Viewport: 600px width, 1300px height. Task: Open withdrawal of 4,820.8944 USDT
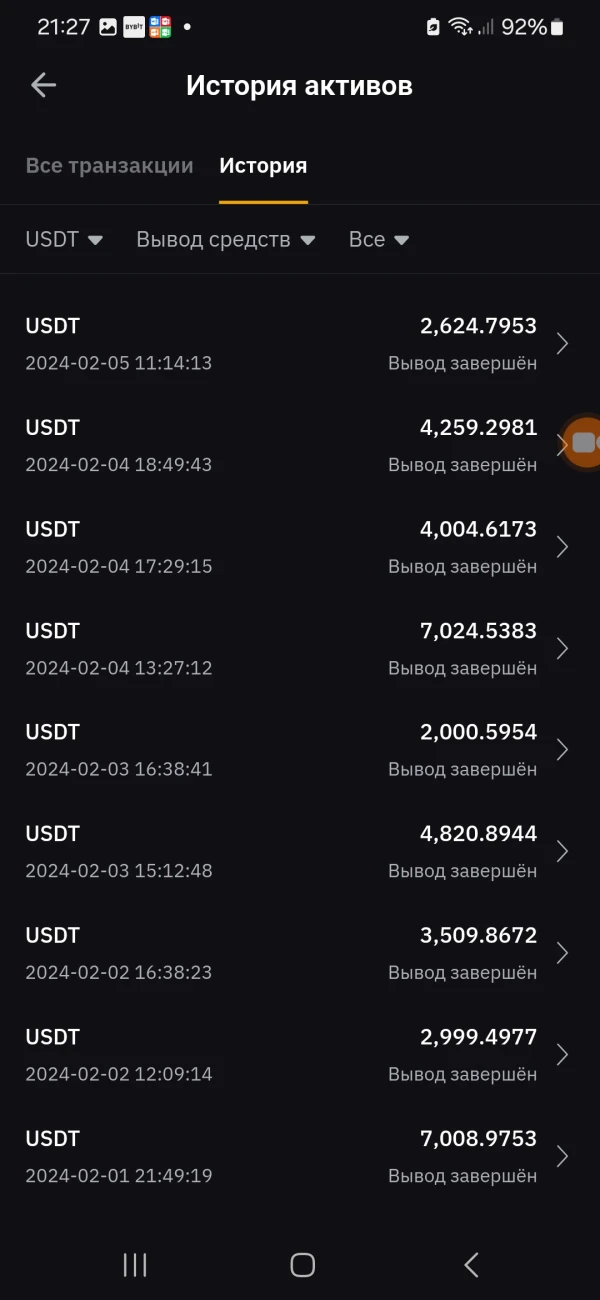280,852
